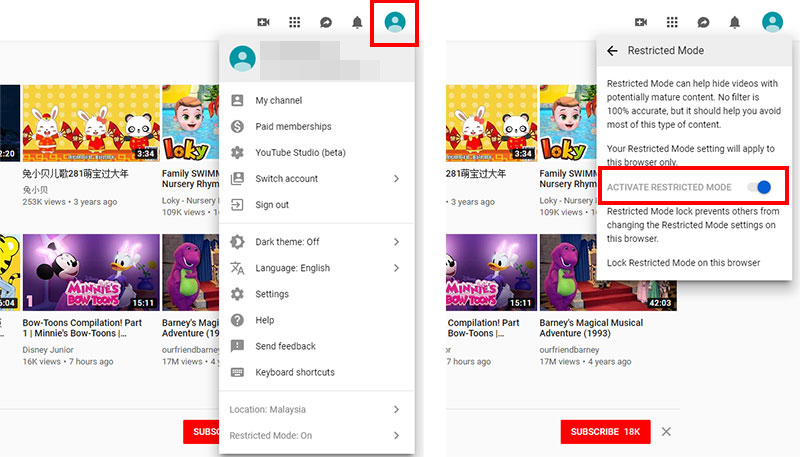Screen dimensions: 800x457
Task: Open Minnie's Bow-Toons thumbnail in left screenshot
Action: (x=91, y=272)
